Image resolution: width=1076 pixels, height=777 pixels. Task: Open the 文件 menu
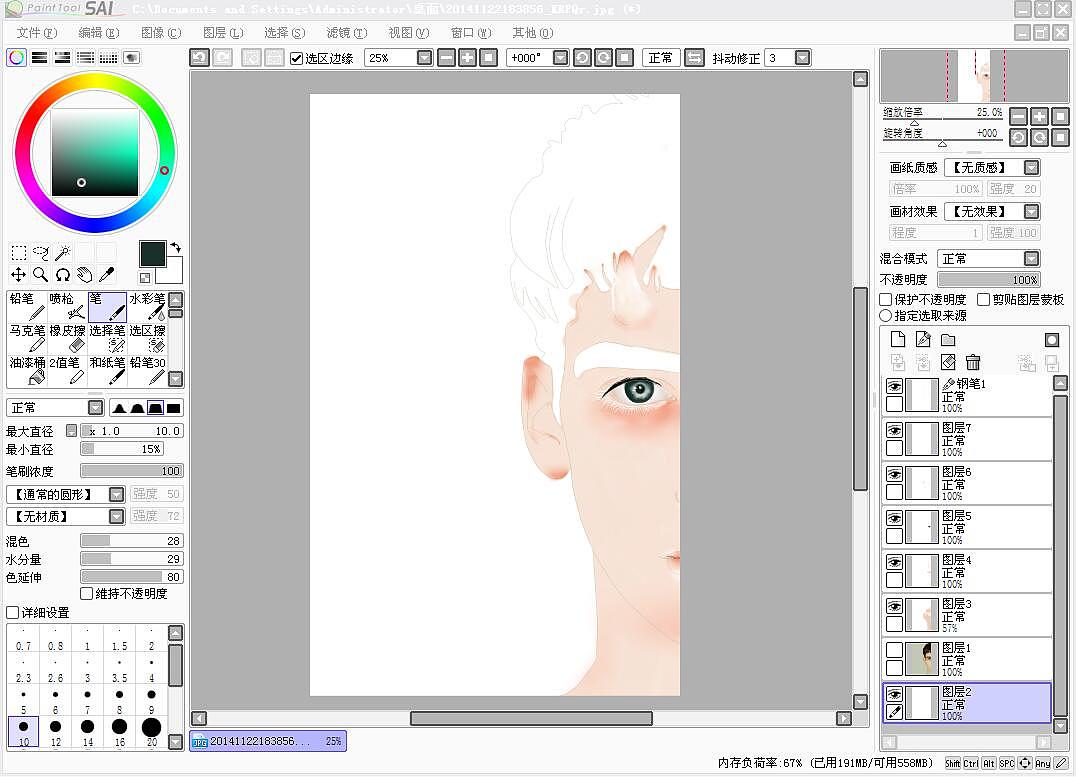36,32
